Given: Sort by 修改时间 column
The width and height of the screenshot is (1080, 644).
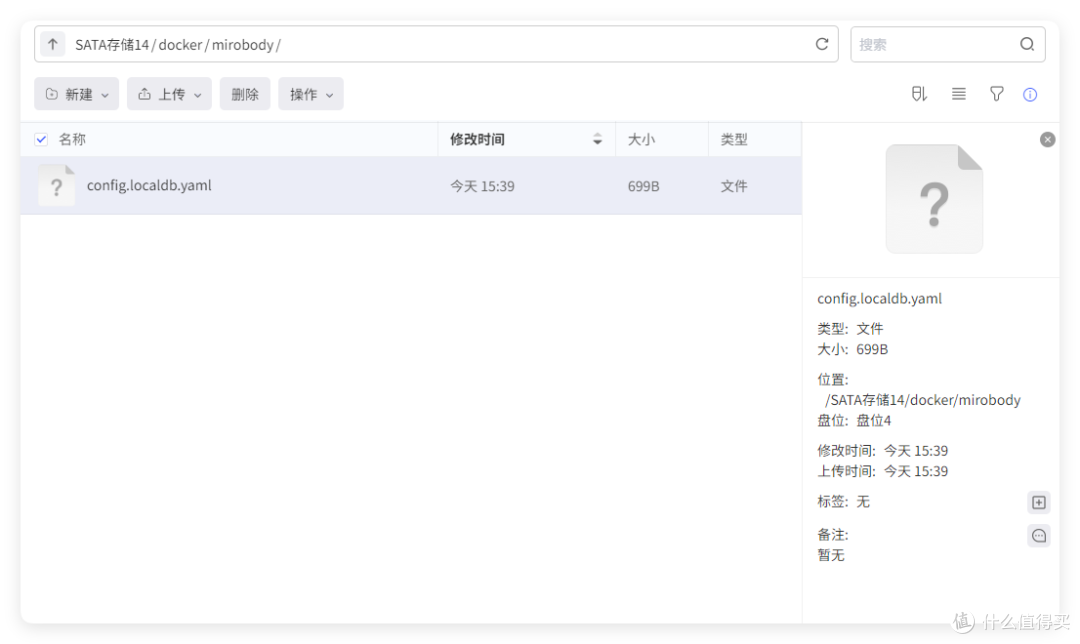Looking at the screenshot, I should click(526, 139).
